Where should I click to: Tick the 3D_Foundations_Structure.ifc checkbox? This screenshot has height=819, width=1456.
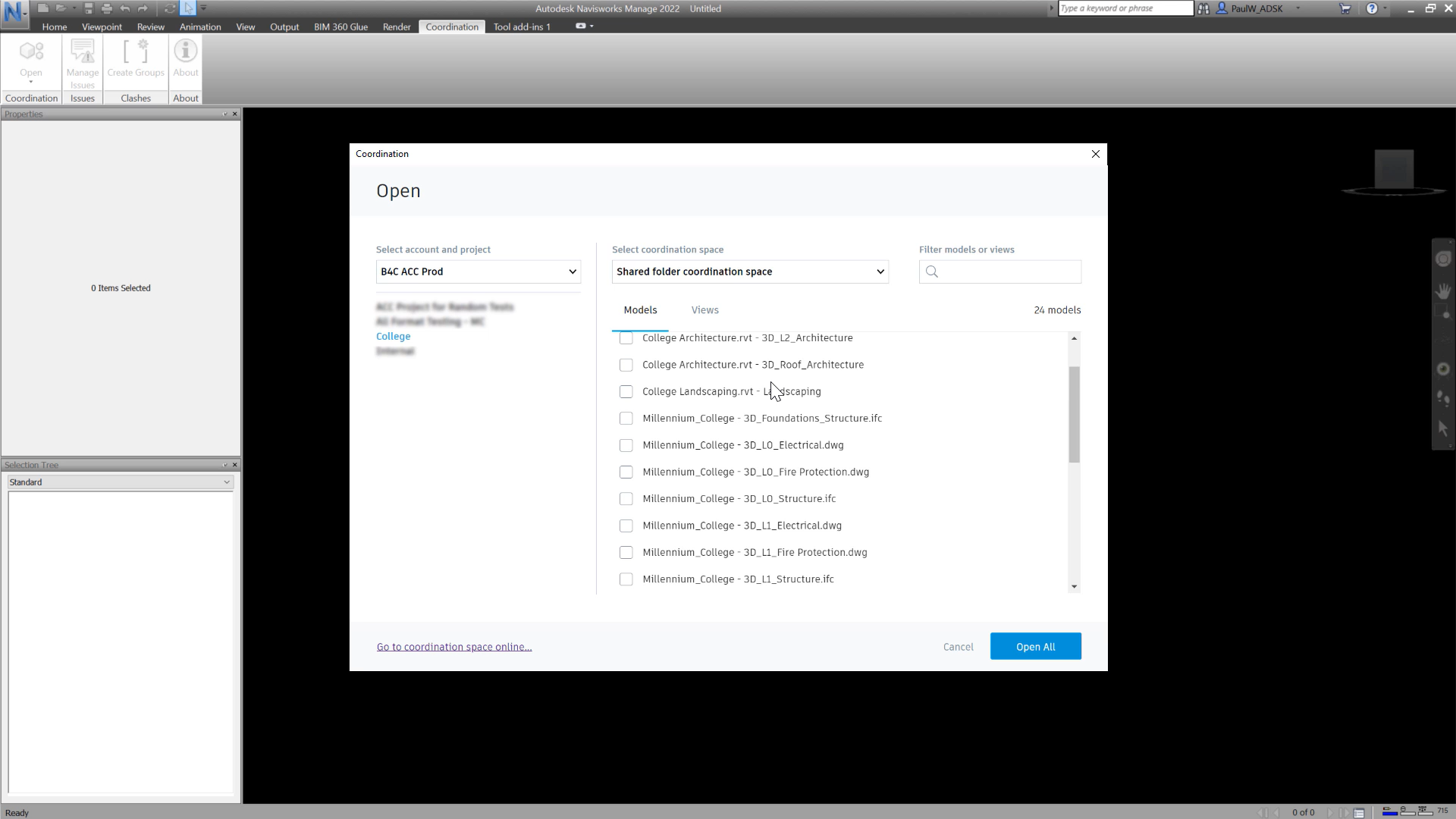coord(626,419)
